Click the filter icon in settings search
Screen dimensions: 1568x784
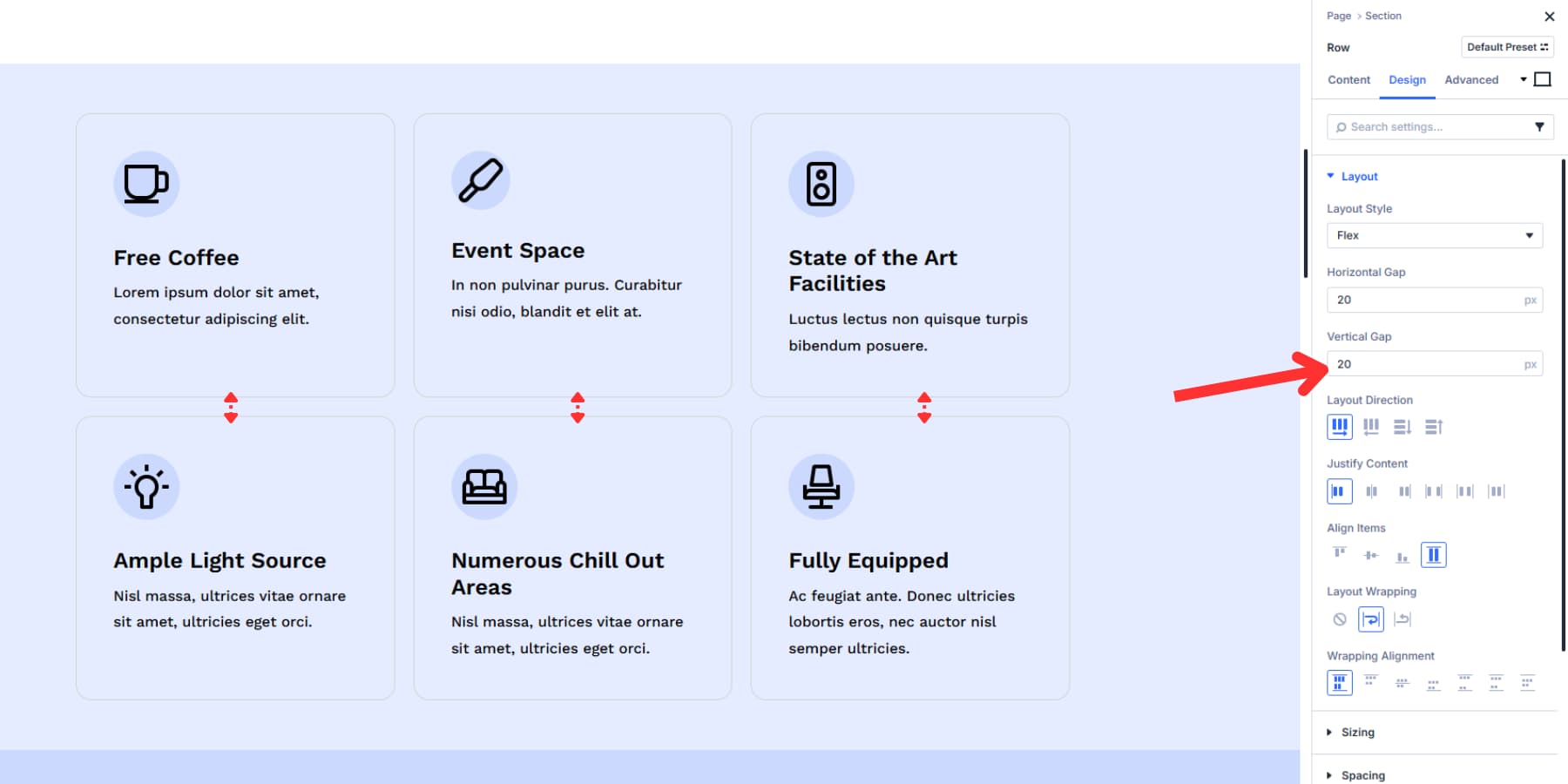(x=1539, y=127)
